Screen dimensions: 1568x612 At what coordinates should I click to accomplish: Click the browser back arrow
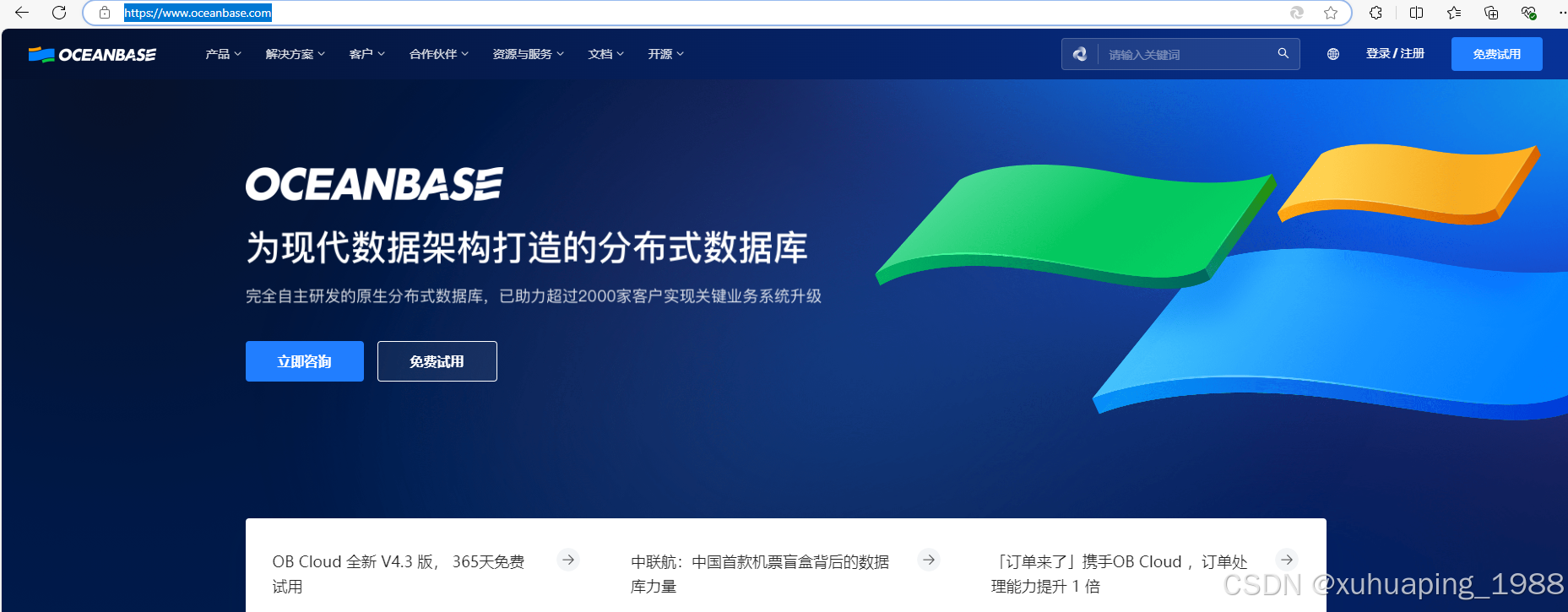[x=22, y=13]
